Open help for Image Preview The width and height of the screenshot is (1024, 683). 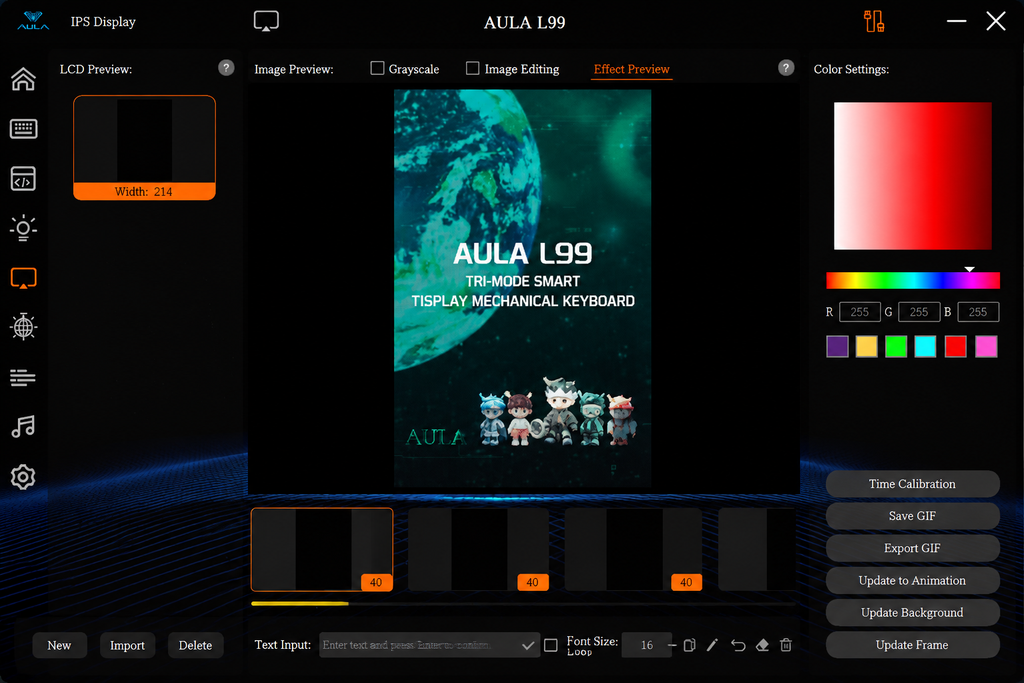tap(786, 68)
